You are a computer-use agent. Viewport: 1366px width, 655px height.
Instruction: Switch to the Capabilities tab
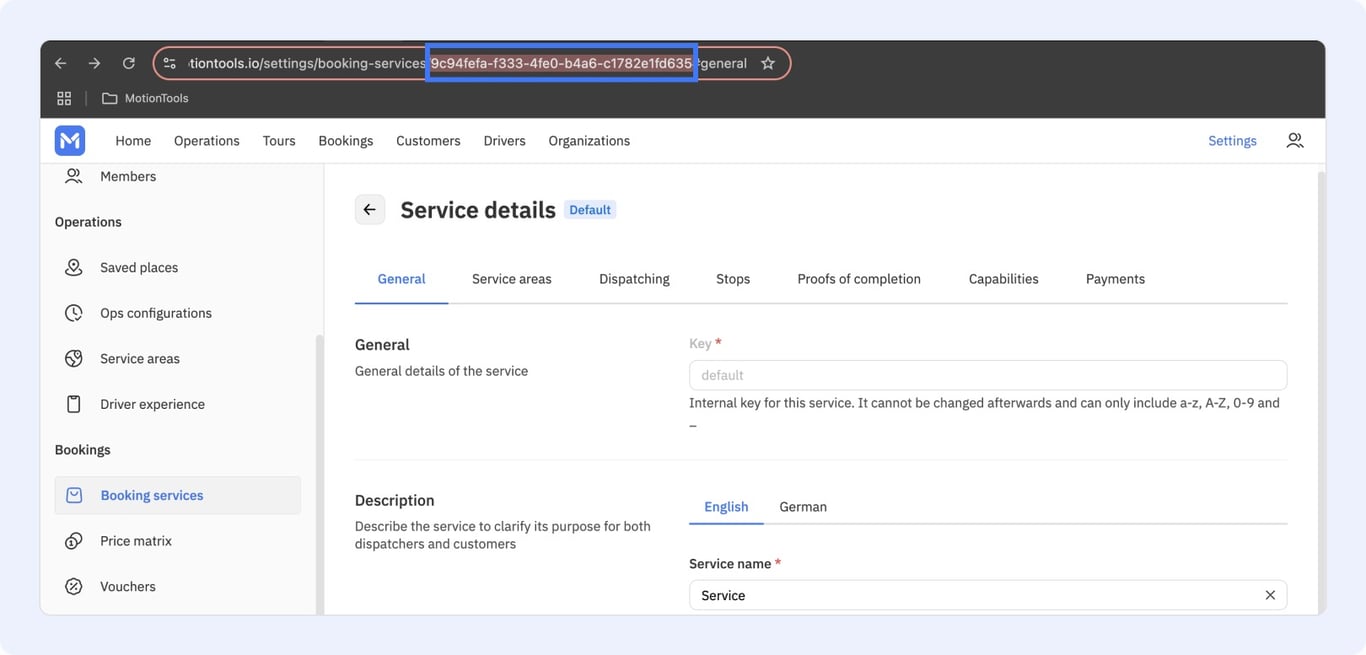(x=1003, y=279)
